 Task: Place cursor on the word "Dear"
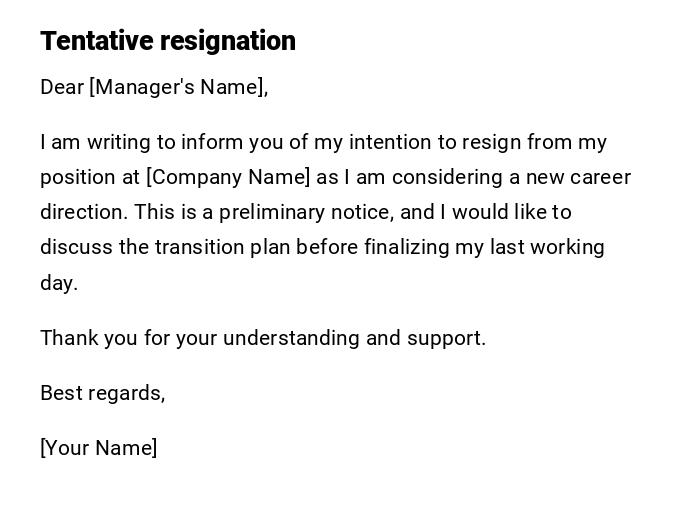coord(62,87)
